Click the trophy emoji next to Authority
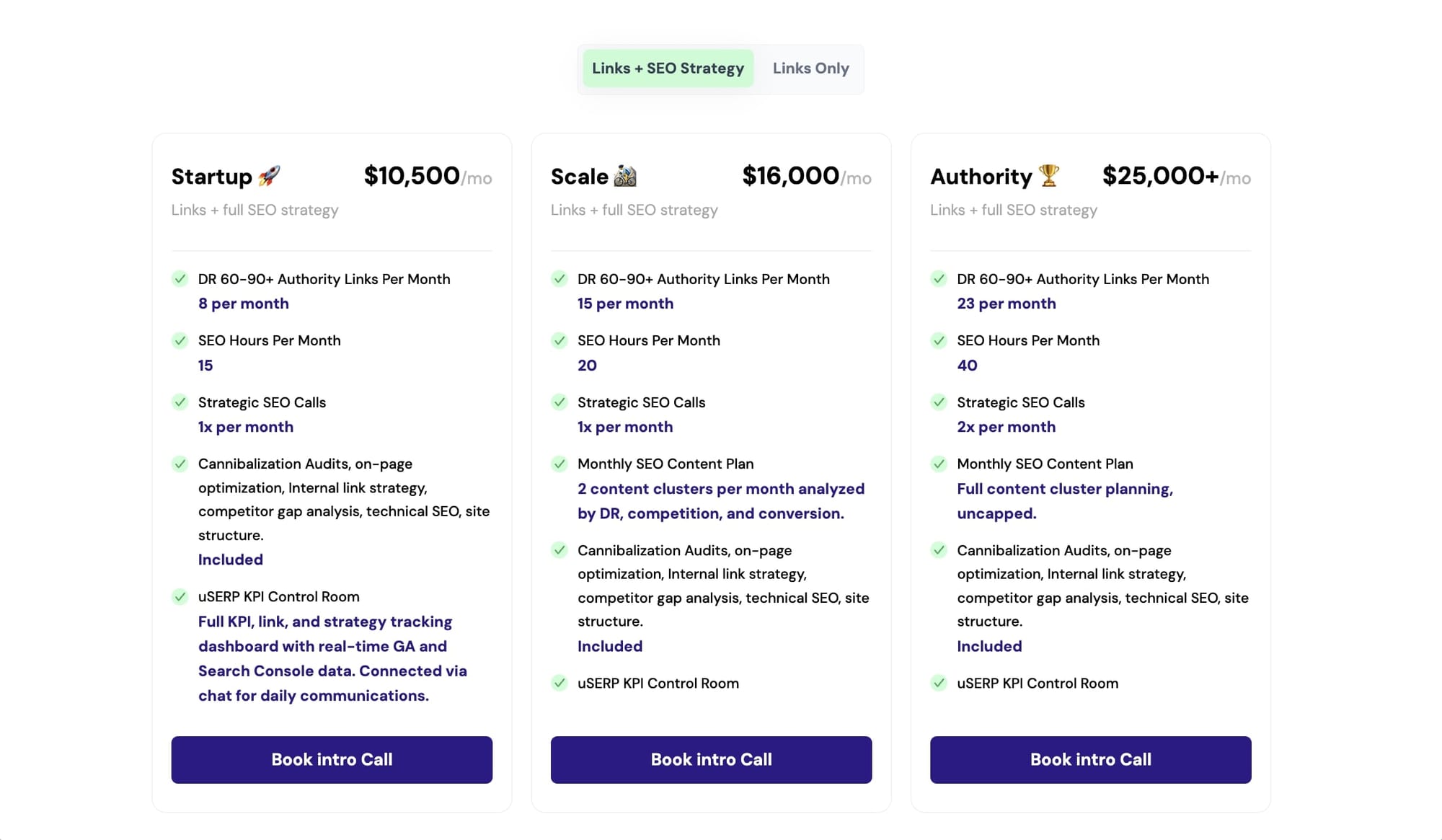 (1046, 175)
